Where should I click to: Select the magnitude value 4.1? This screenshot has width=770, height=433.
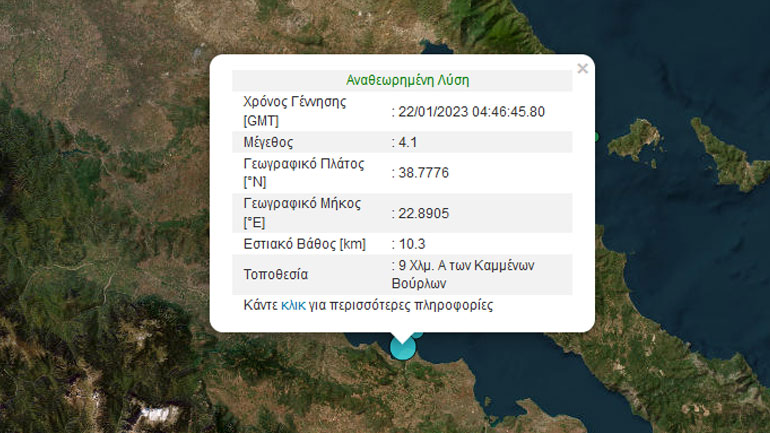(x=408, y=142)
